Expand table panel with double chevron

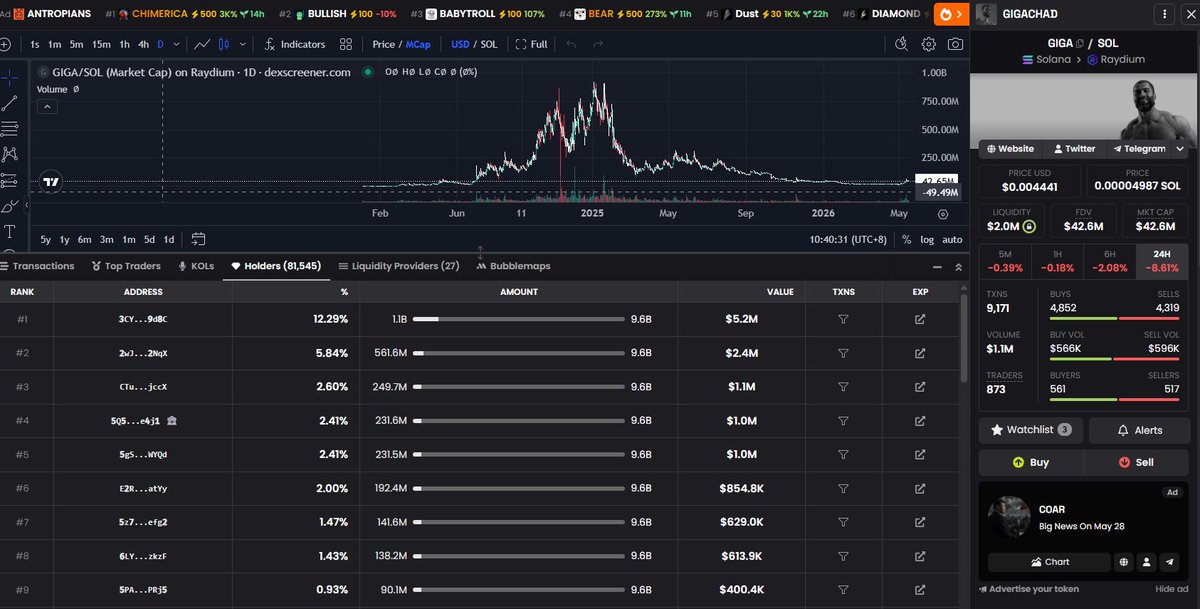click(959, 267)
